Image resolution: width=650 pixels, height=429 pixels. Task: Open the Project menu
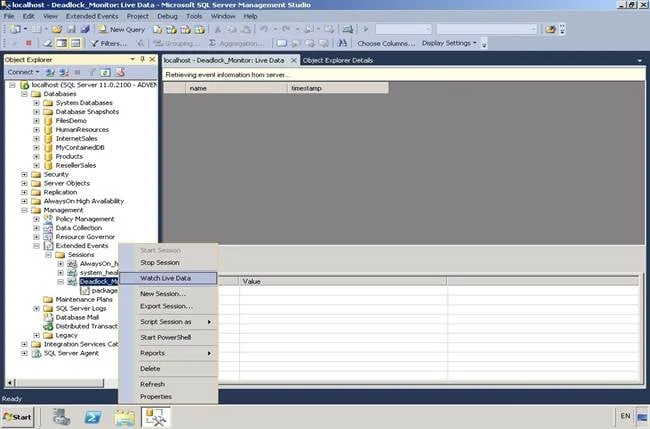(x=138, y=16)
